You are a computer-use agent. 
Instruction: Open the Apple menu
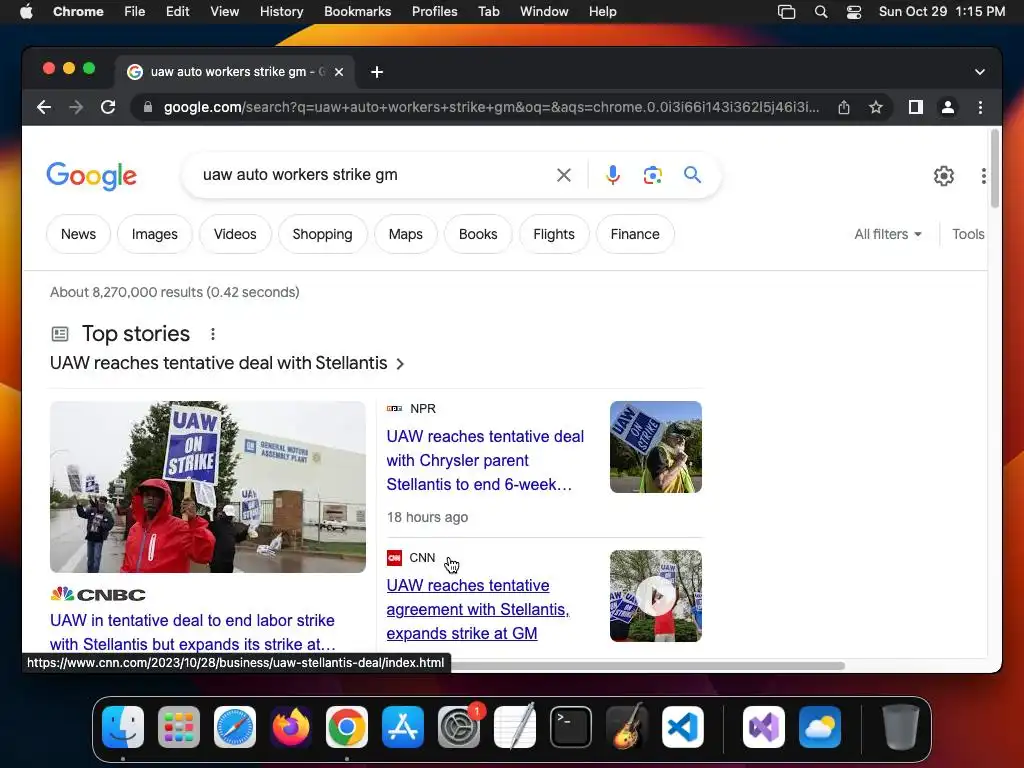pos(26,12)
